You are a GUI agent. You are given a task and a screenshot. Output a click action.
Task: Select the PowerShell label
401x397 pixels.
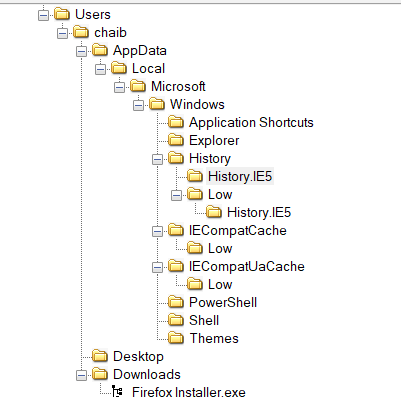[x=223, y=303]
